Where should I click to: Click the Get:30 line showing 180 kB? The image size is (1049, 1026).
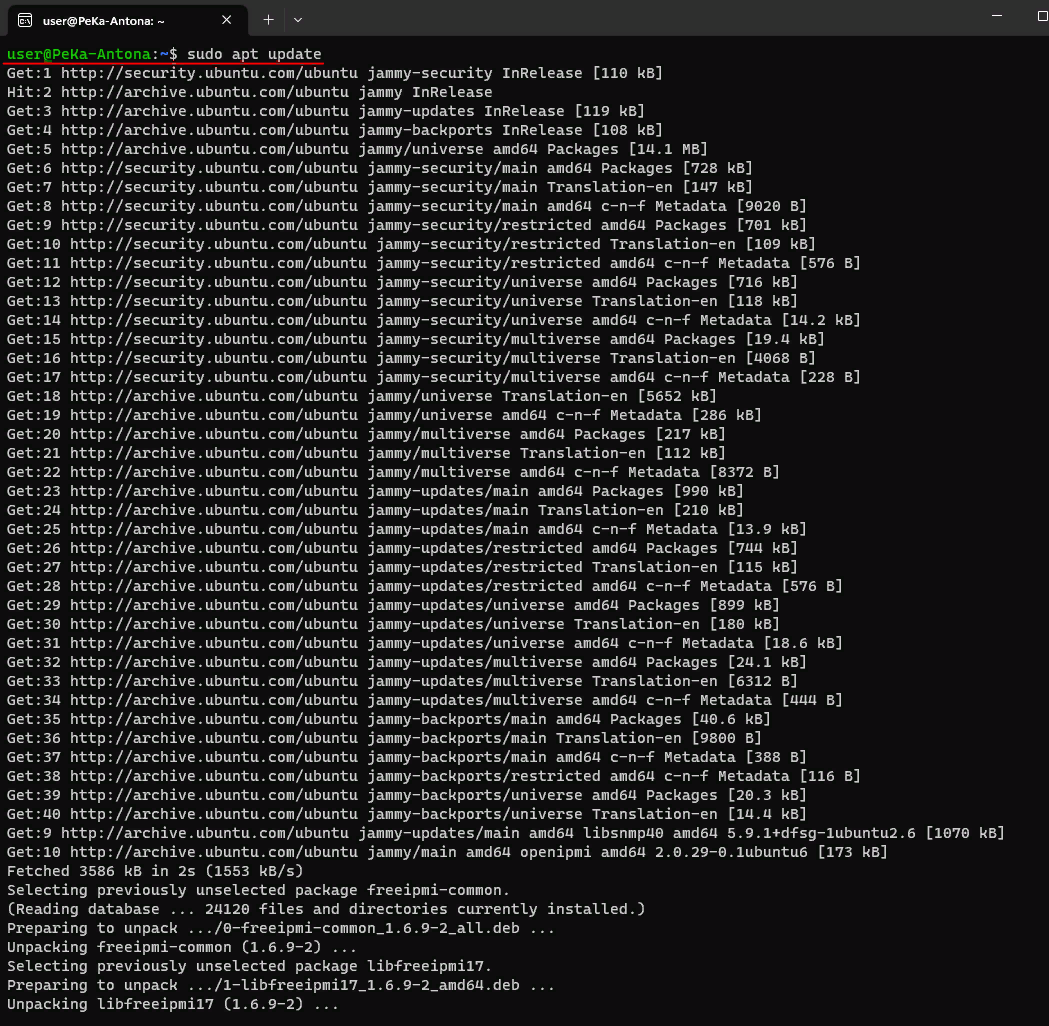coord(393,624)
